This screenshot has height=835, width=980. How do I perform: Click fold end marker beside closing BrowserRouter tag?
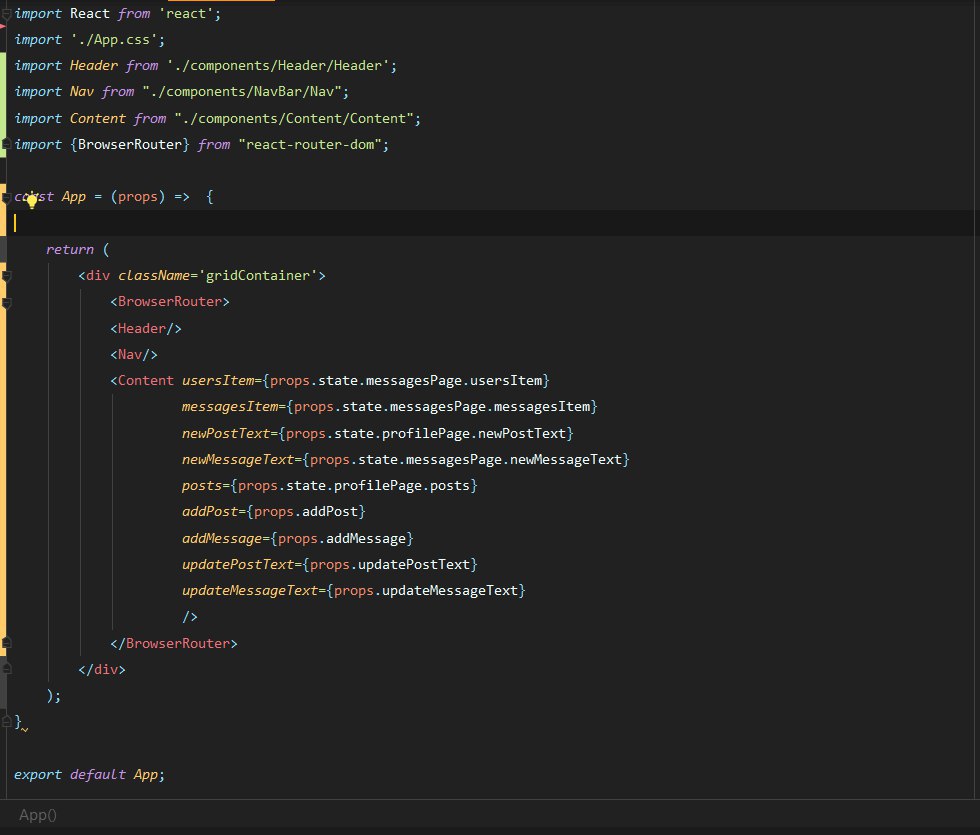click(6, 643)
